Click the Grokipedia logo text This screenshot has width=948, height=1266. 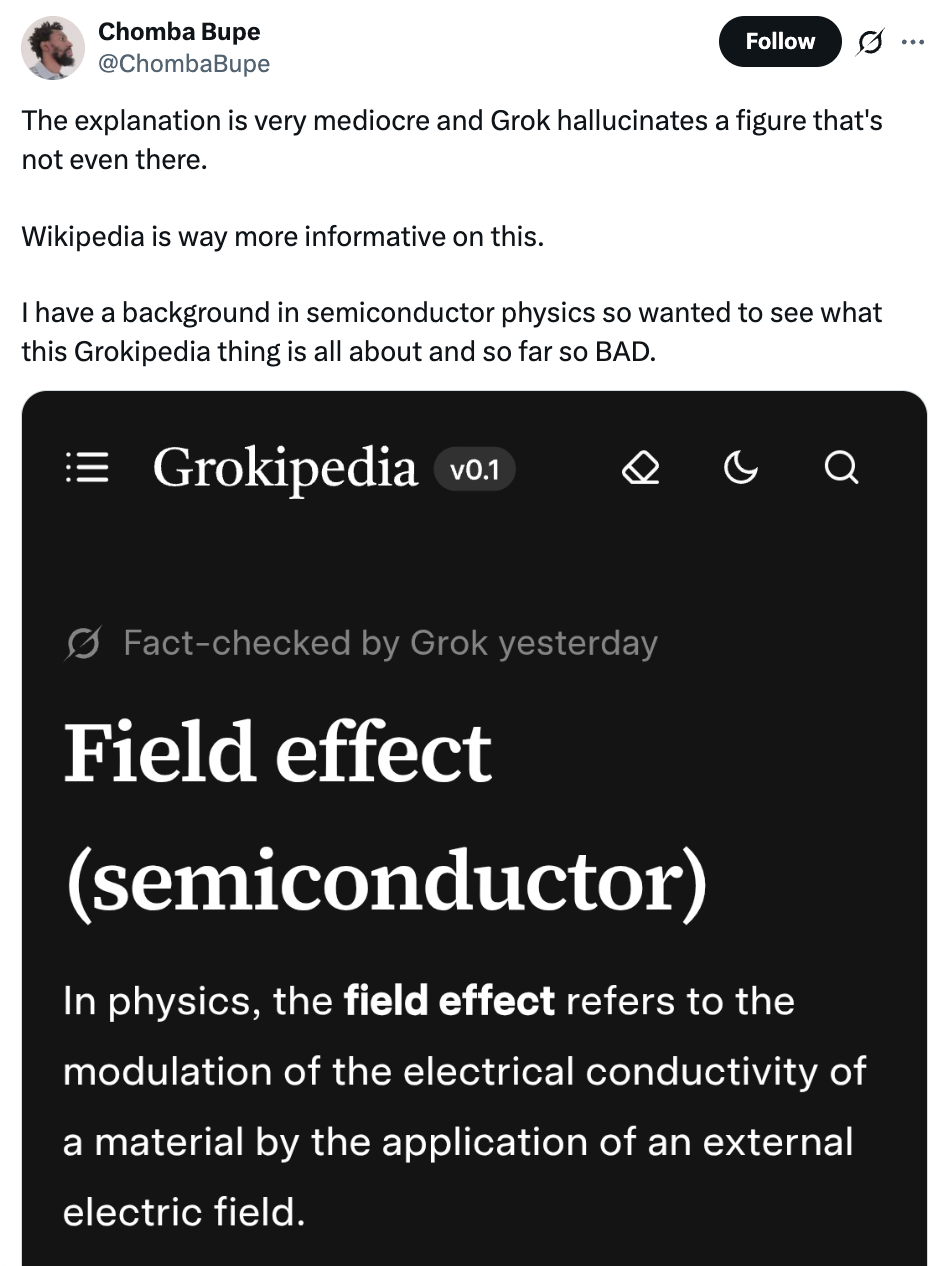pos(285,468)
